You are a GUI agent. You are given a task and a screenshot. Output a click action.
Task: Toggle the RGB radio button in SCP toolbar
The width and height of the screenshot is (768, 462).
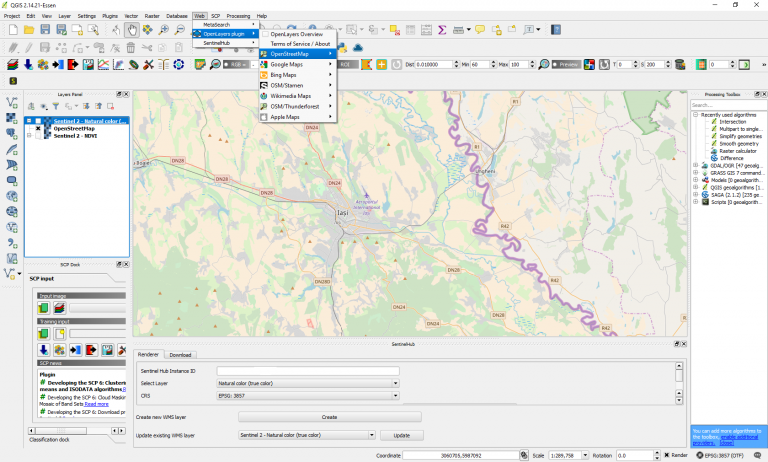(226, 65)
